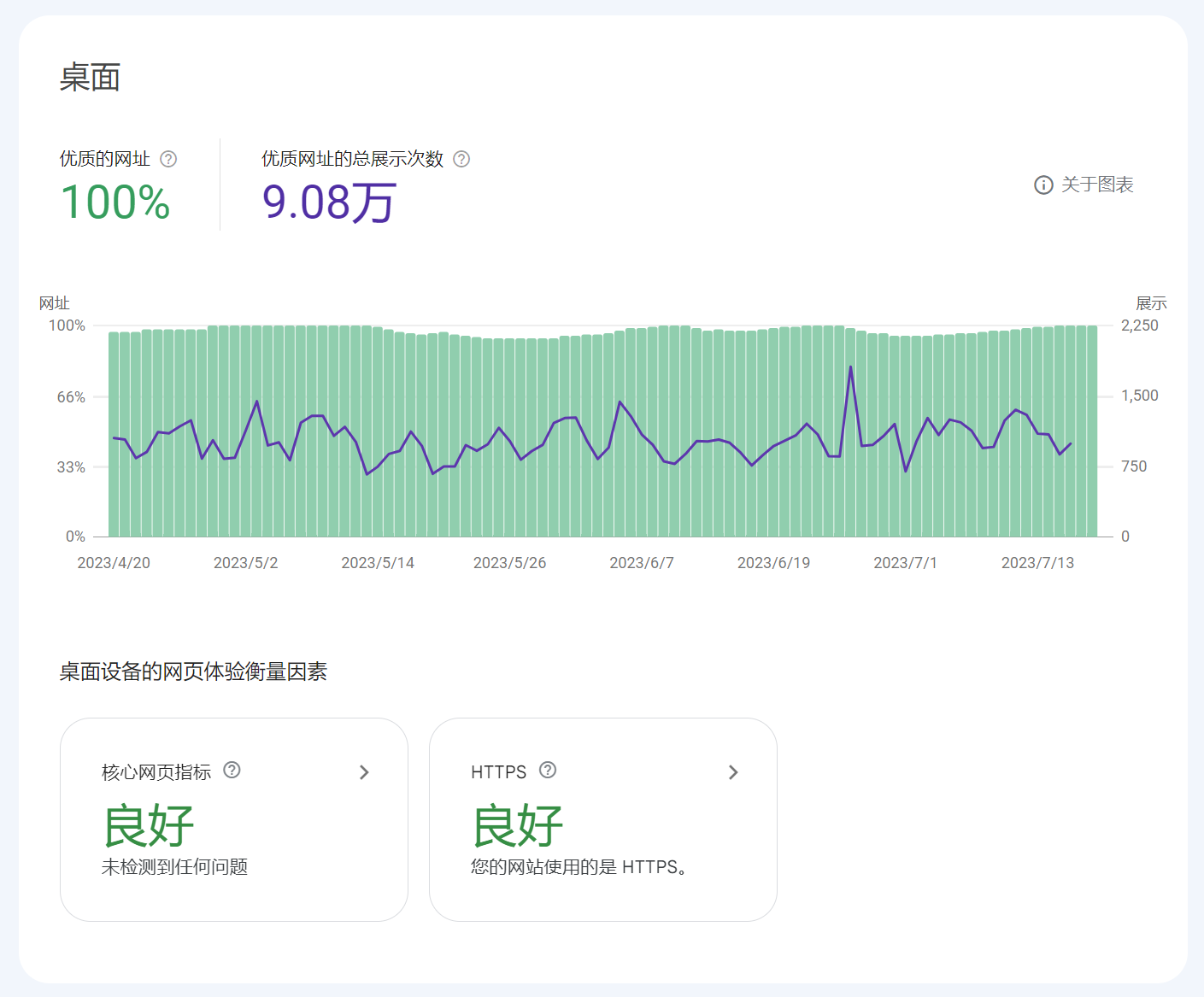The width and height of the screenshot is (1204, 997).
Task: Select the green 良好 status under 核心网页指标
Action: [149, 823]
